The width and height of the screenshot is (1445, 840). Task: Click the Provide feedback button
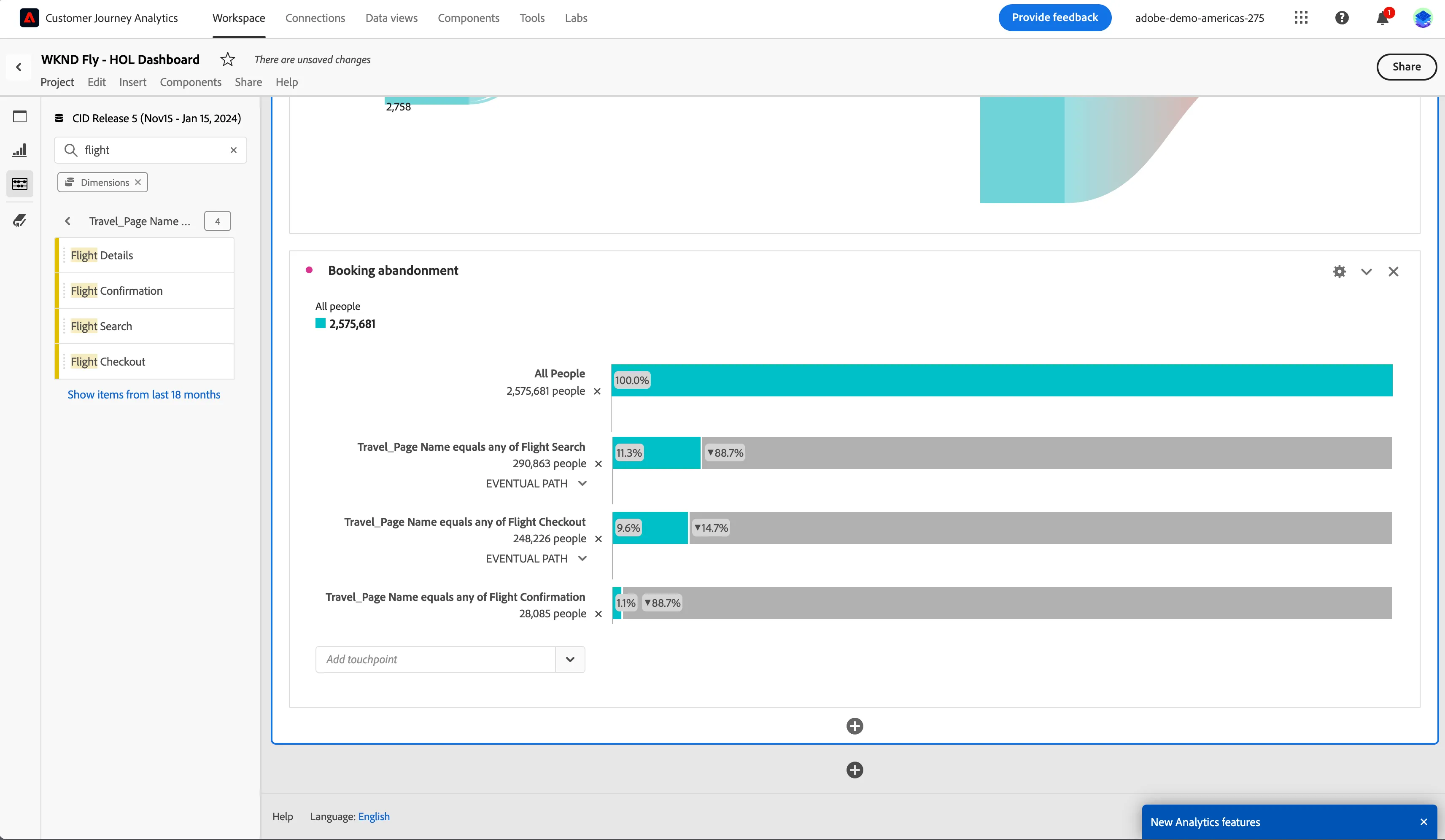click(1054, 18)
